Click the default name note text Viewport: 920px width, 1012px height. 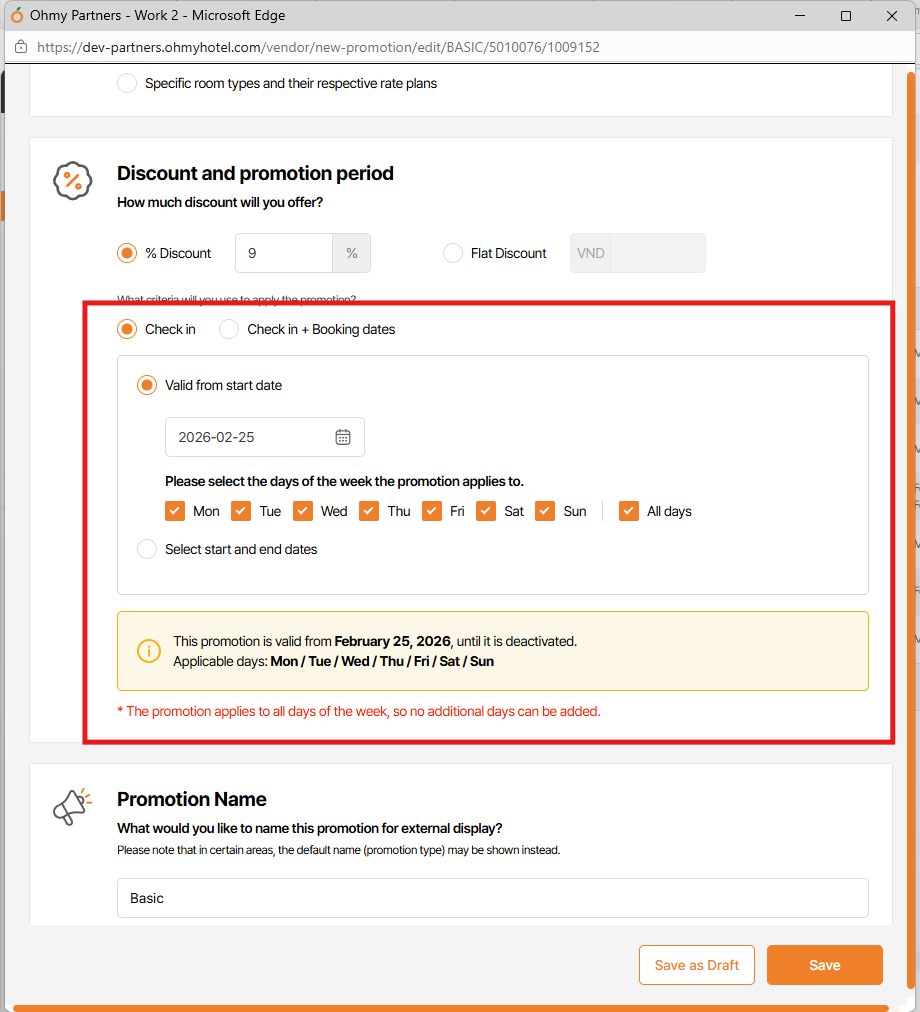(338, 850)
